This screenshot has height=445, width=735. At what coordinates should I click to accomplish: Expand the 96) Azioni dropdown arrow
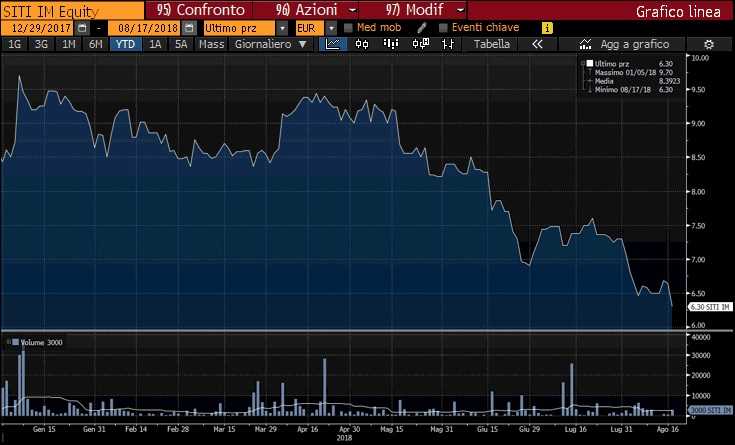coord(352,10)
